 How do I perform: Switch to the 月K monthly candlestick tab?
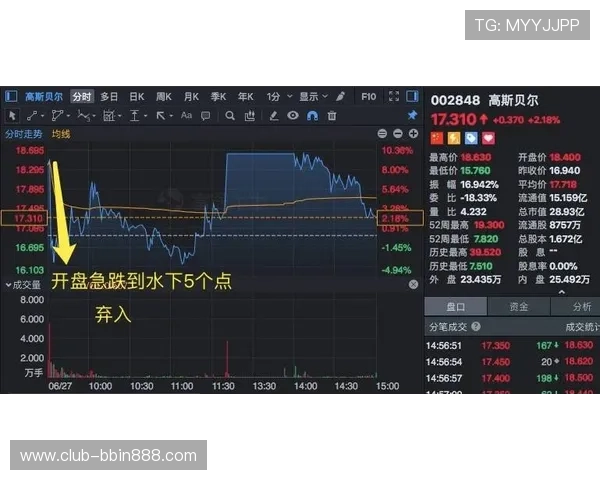point(191,96)
